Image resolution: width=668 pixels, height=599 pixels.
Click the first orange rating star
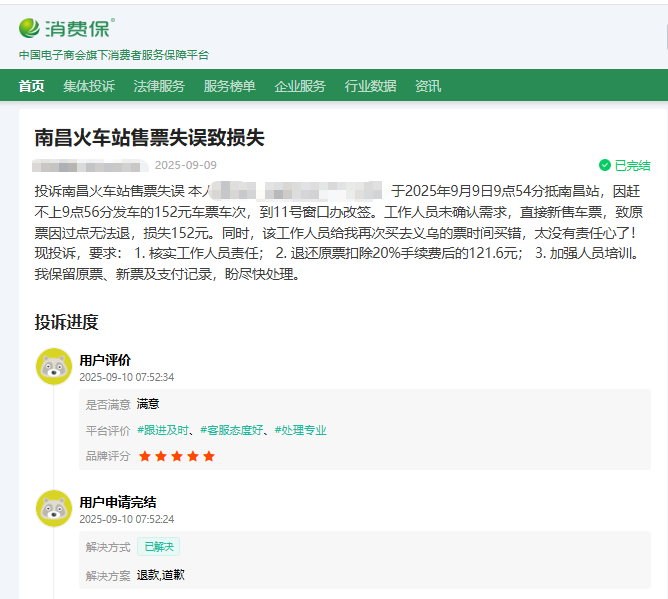coord(145,456)
